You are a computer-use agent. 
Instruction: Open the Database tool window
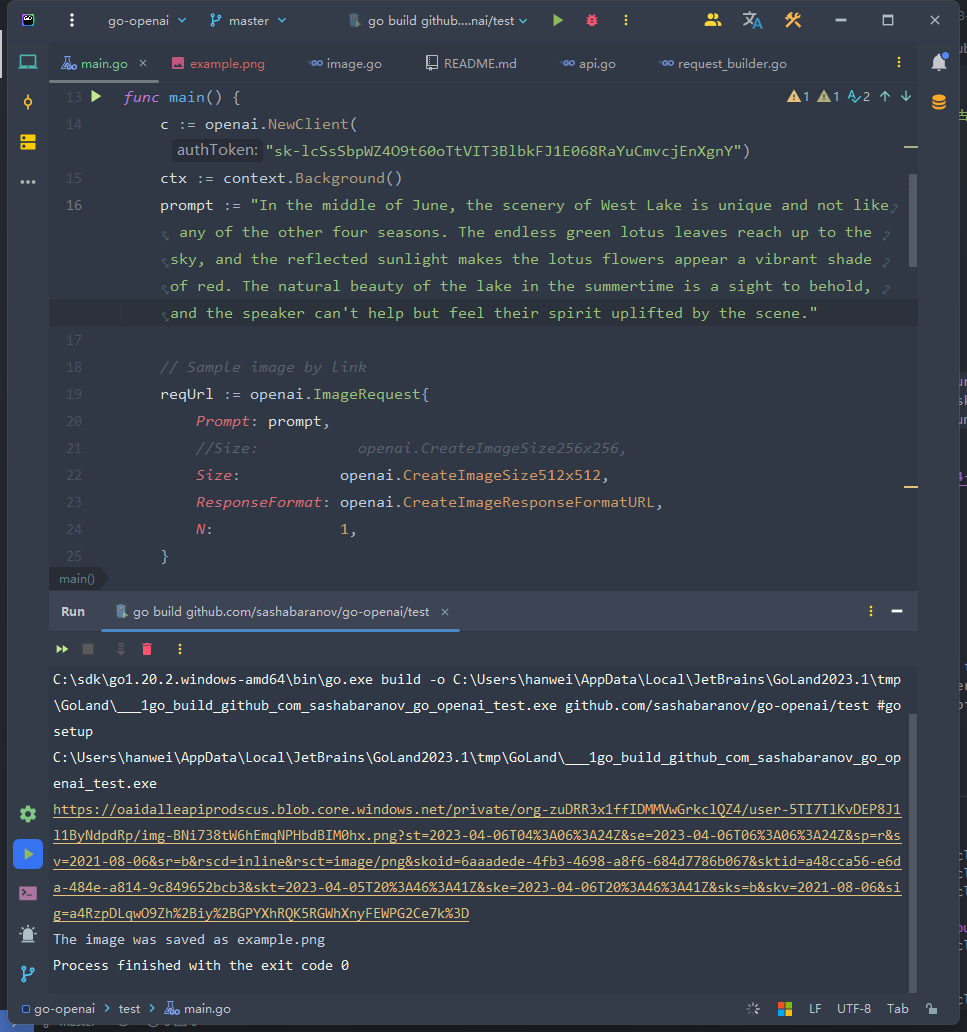click(939, 101)
